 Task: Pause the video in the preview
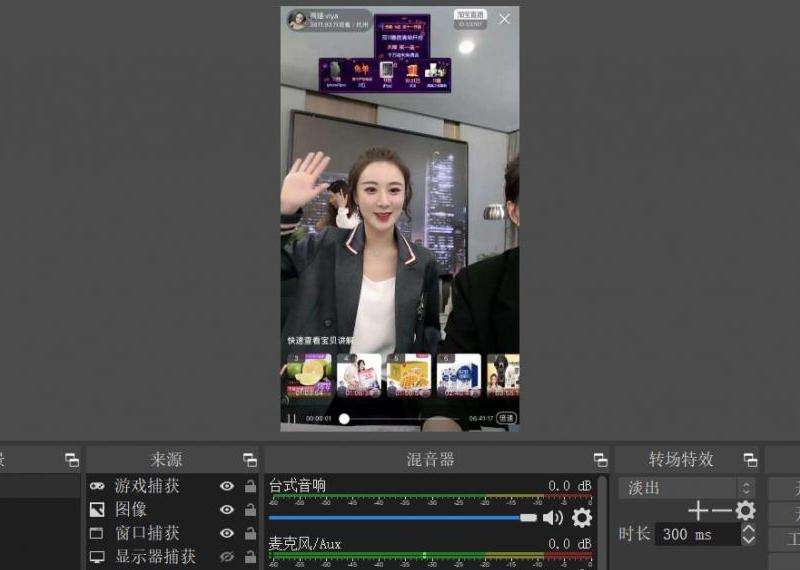point(292,418)
